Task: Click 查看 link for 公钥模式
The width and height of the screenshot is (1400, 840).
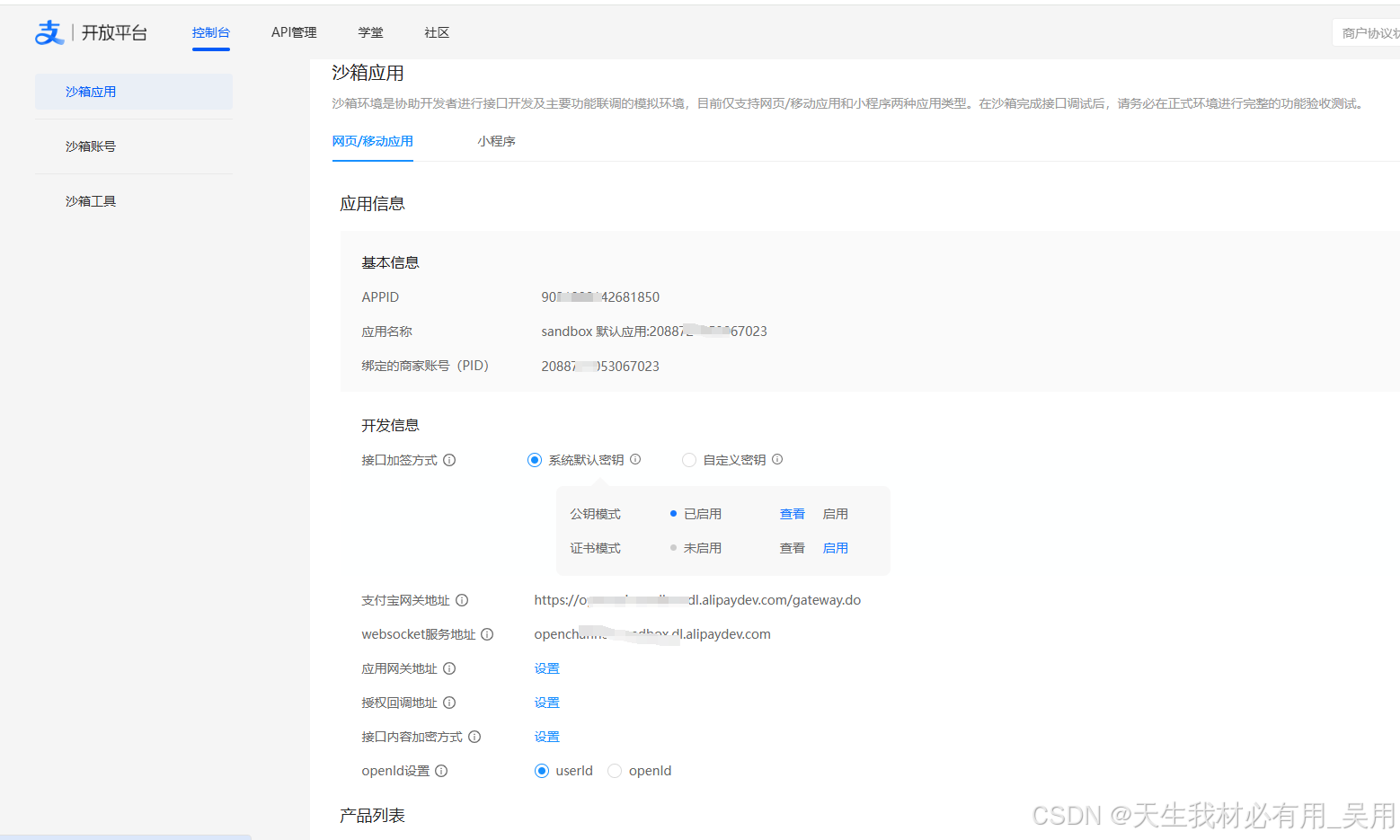Action: 793,514
